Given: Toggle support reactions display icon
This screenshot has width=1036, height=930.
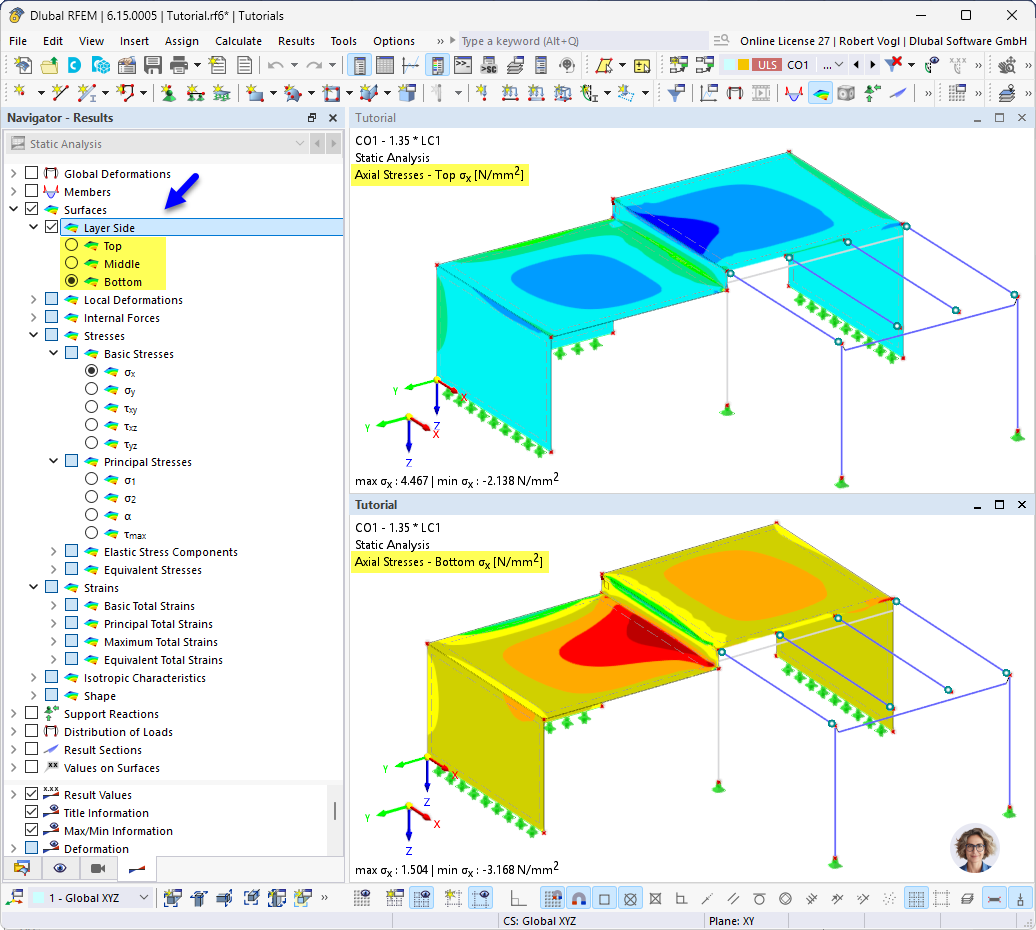Looking at the screenshot, I should (x=872, y=93).
